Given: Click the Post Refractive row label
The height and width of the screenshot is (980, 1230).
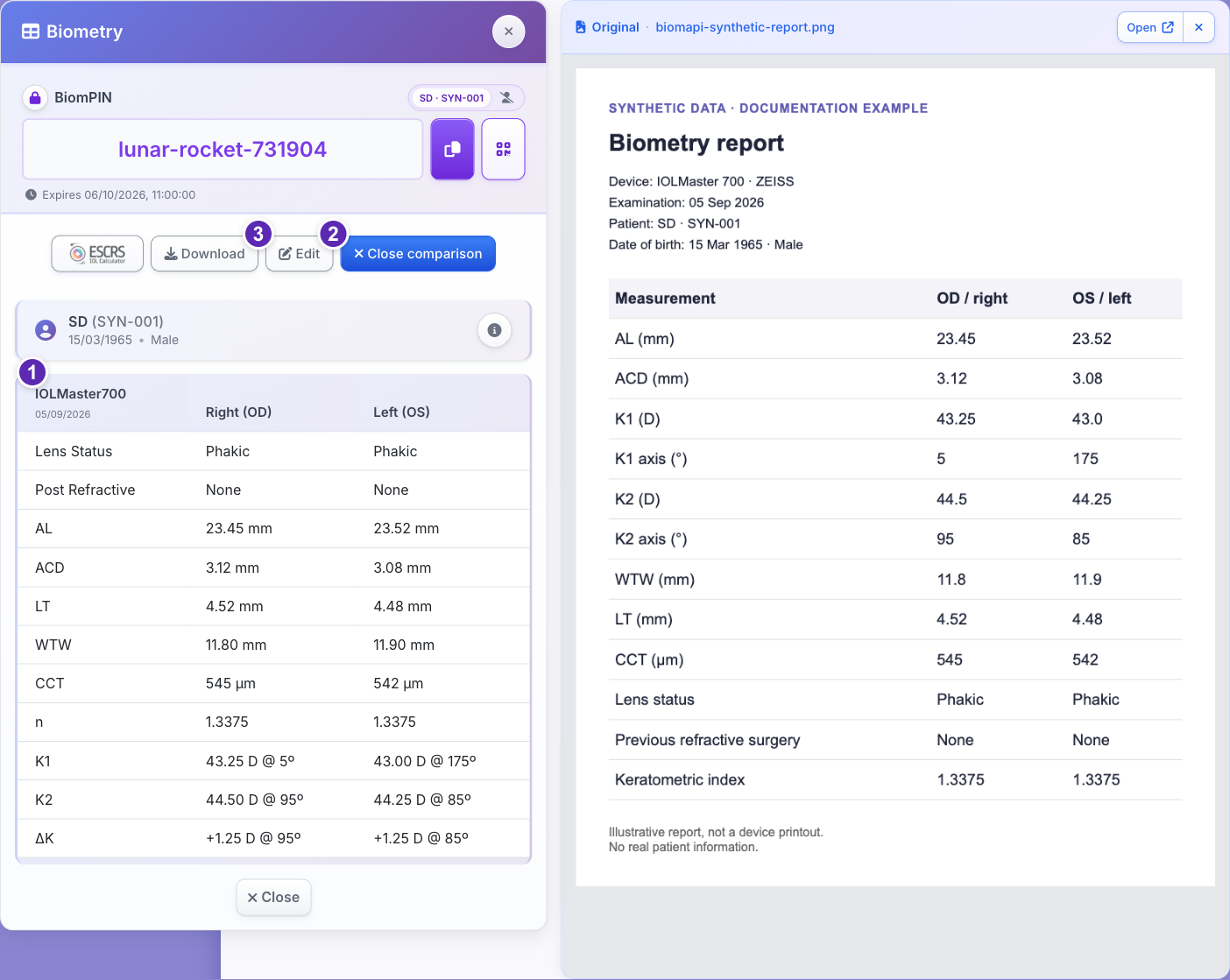Looking at the screenshot, I should pyautogui.click(x=85, y=490).
